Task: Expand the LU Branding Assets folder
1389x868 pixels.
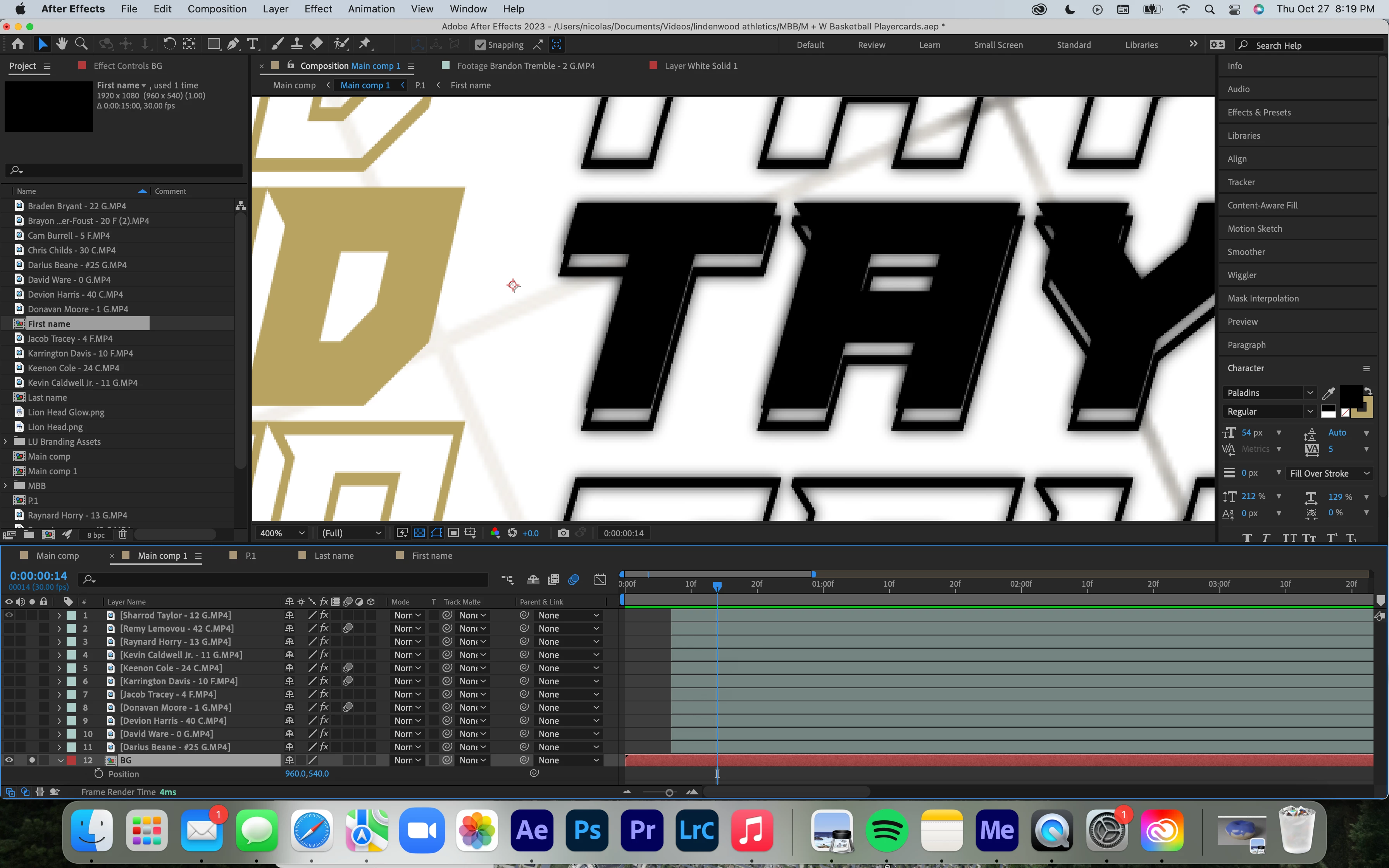Action: pos(6,441)
